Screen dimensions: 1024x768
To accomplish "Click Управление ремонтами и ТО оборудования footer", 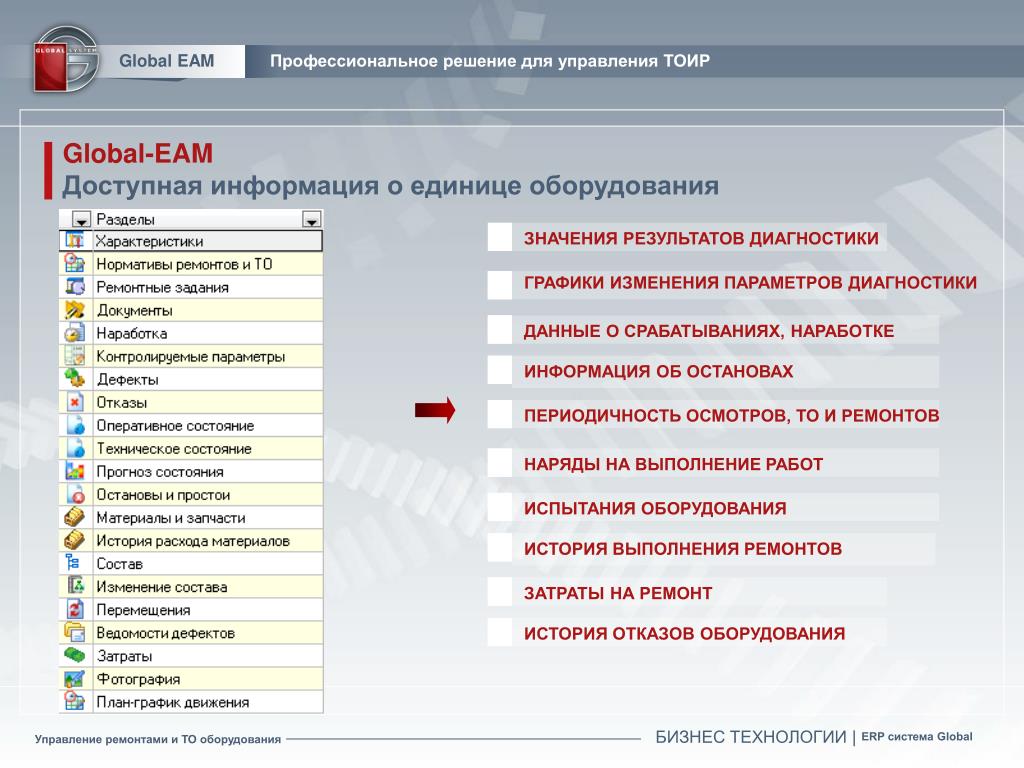I will point(157,739).
